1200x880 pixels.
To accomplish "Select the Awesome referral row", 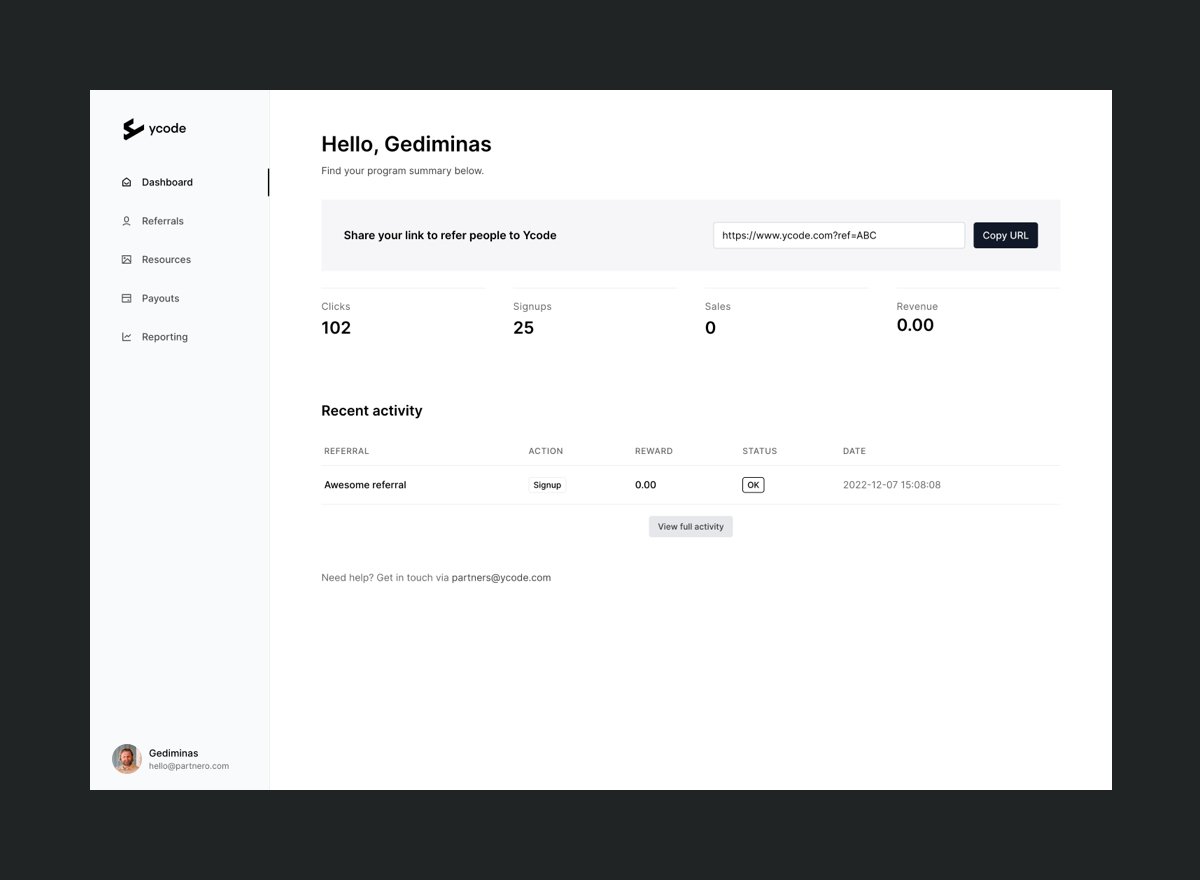I will click(x=690, y=485).
